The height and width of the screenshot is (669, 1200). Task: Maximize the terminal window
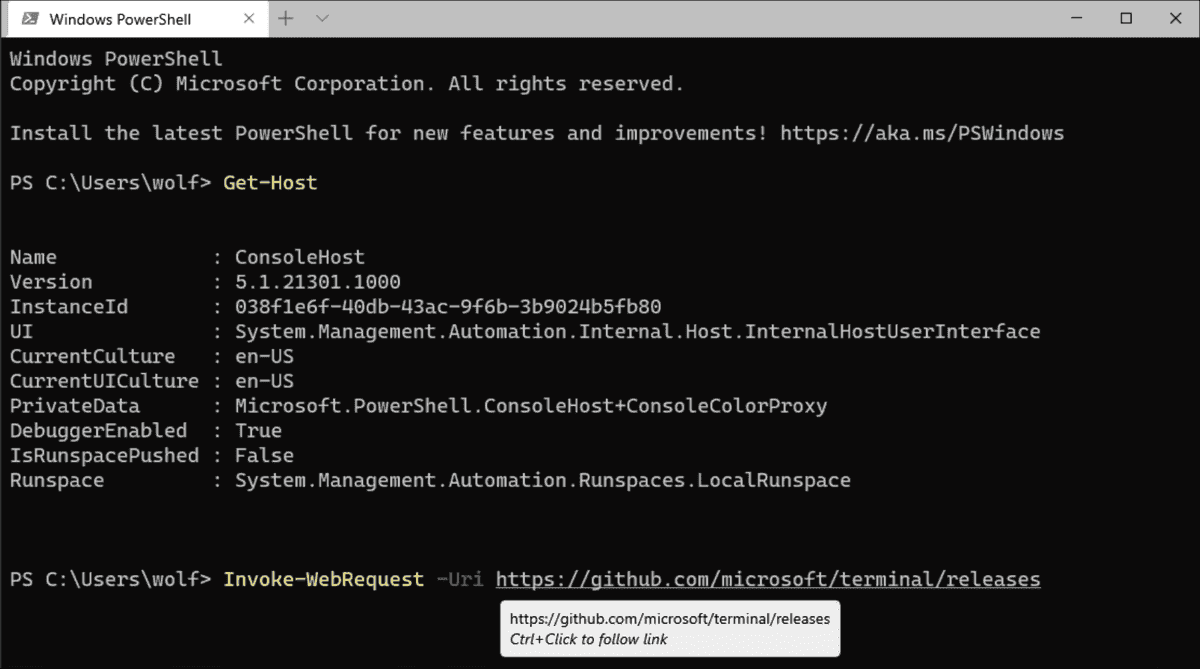click(1124, 18)
